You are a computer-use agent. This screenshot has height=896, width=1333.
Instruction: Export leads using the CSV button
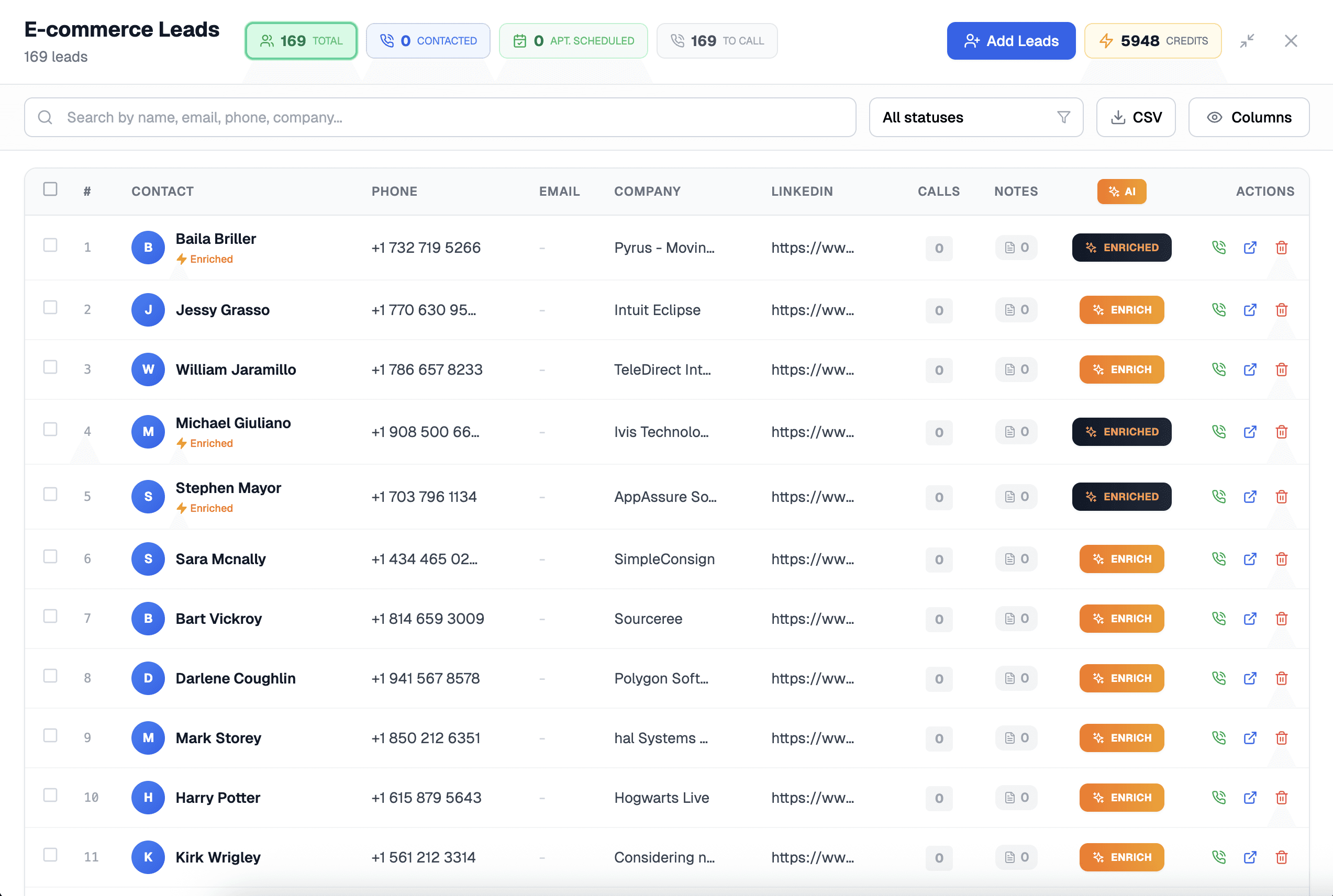pyautogui.click(x=1135, y=117)
